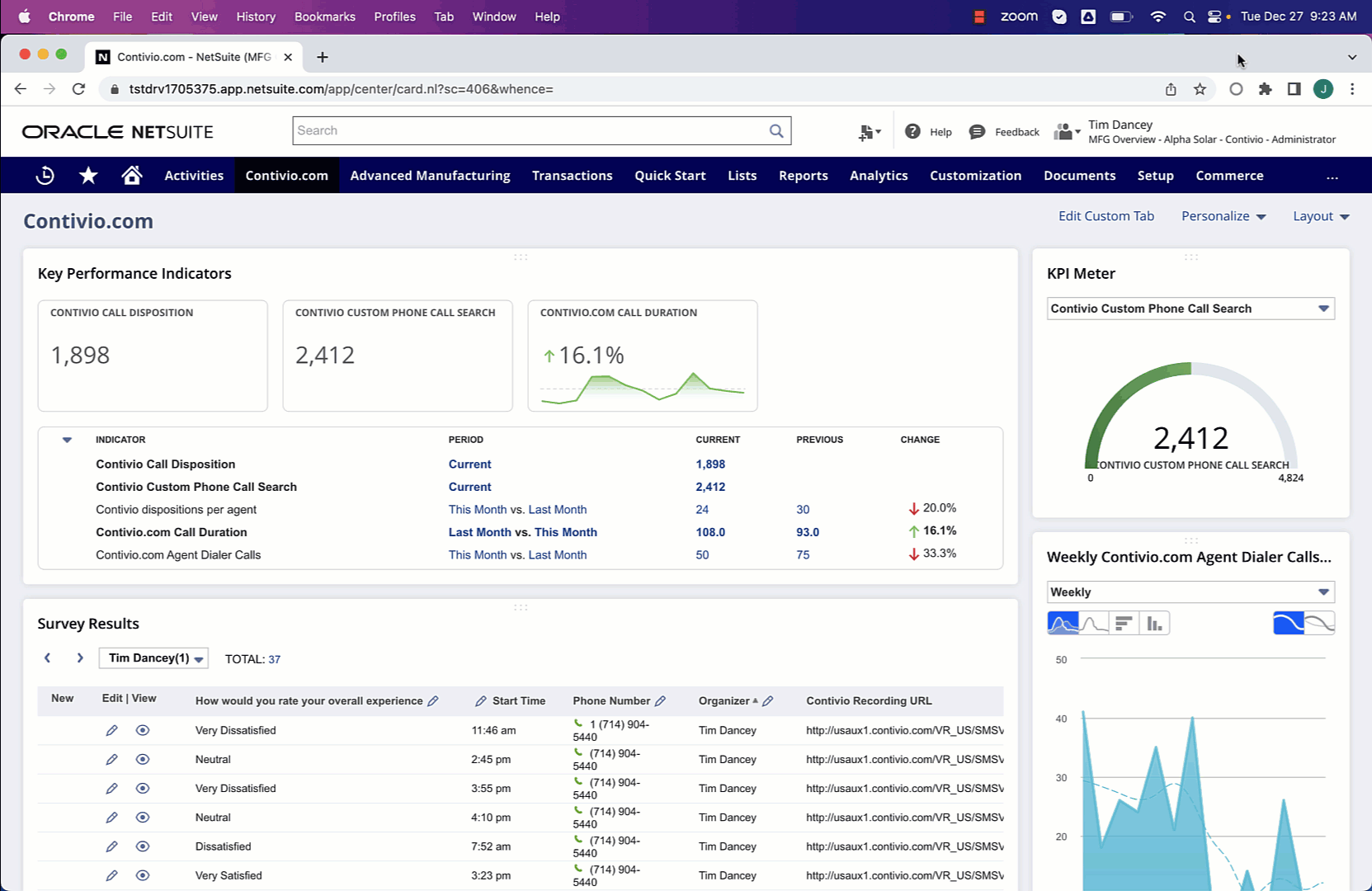Expand the KPI Meter selection dropdown
Screen dimensions: 1372x891
(1323, 309)
